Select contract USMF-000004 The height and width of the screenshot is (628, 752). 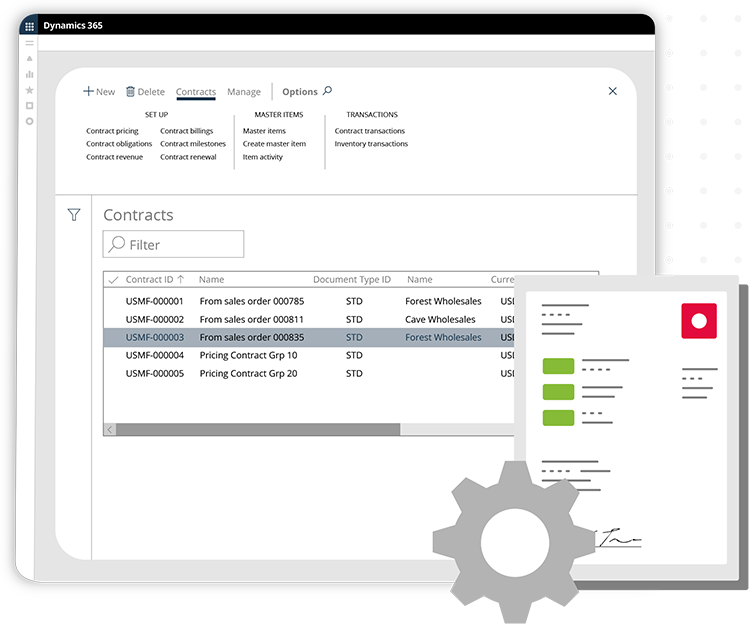[x=154, y=355]
